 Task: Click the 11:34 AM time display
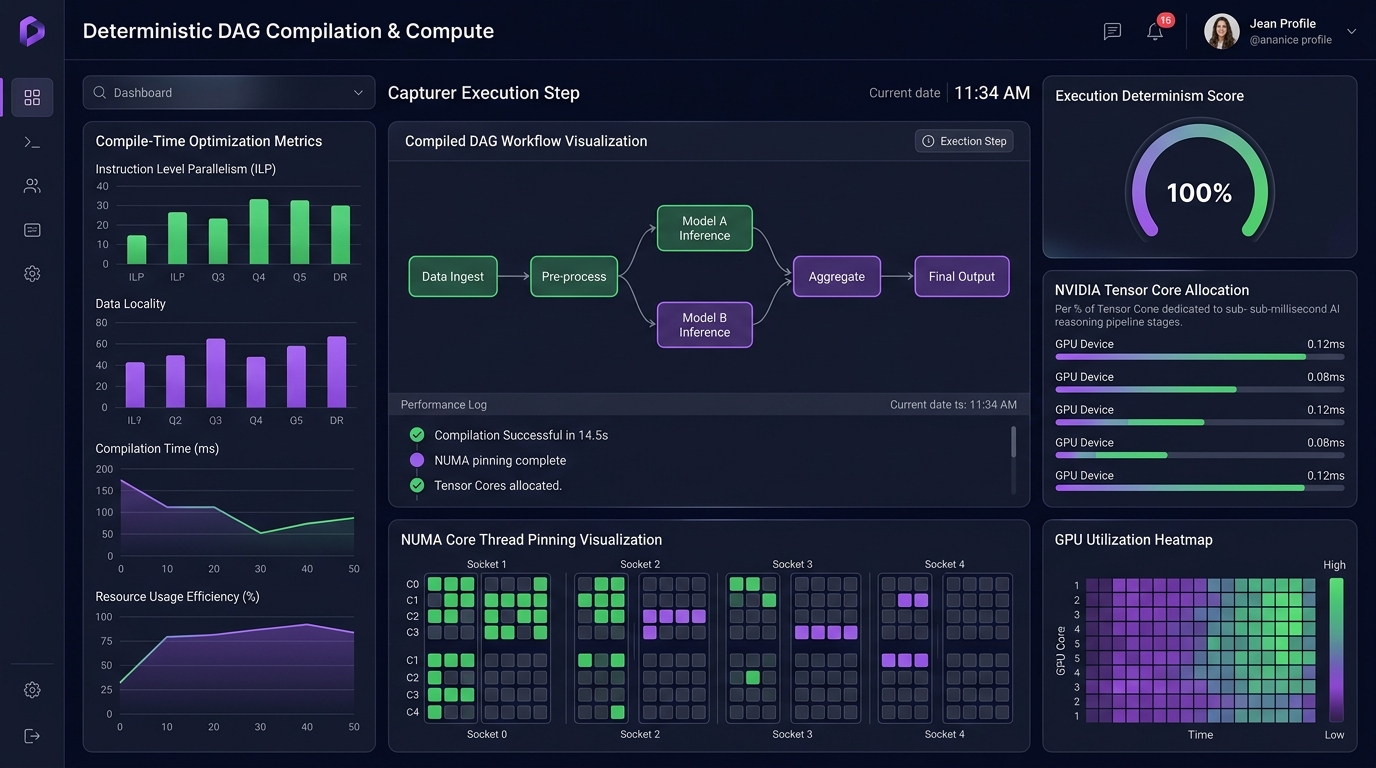tap(992, 93)
